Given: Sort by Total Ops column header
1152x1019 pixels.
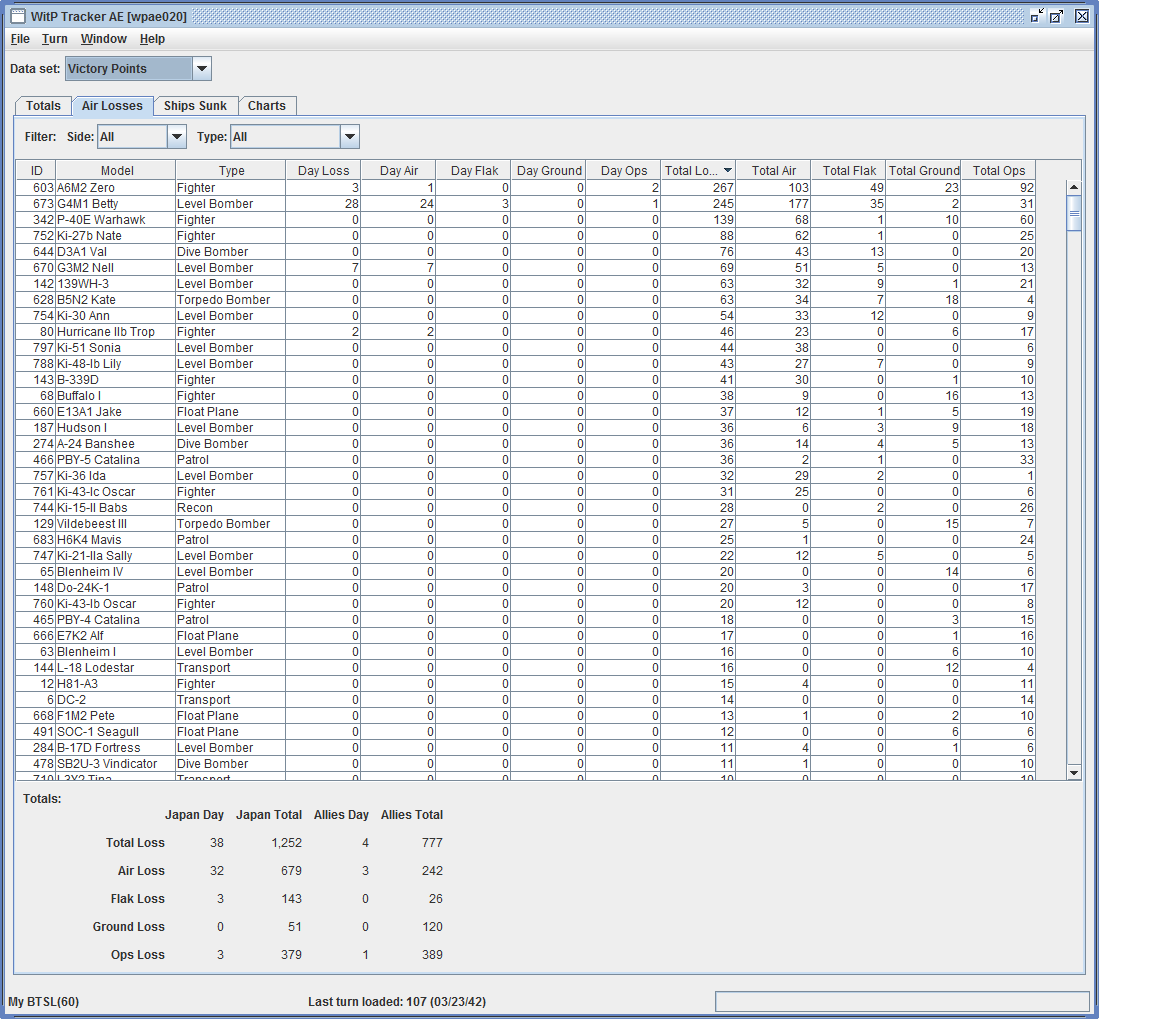Looking at the screenshot, I should click(x=998, y=170).
